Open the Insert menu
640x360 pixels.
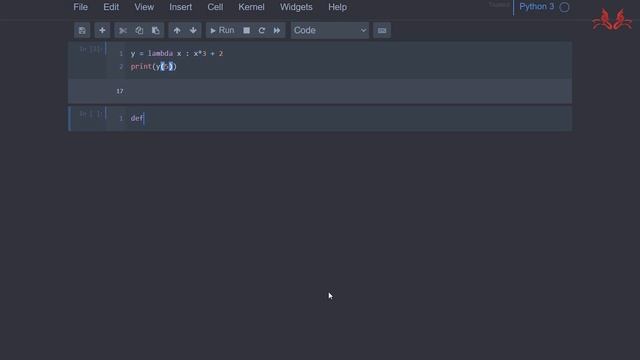[180, 7]
